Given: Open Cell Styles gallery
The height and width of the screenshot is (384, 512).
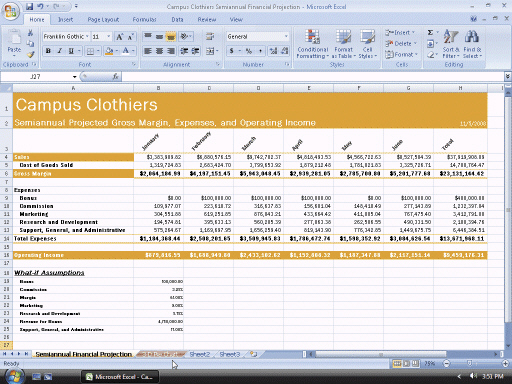Looking at the screenshot, I should (367, 44).
